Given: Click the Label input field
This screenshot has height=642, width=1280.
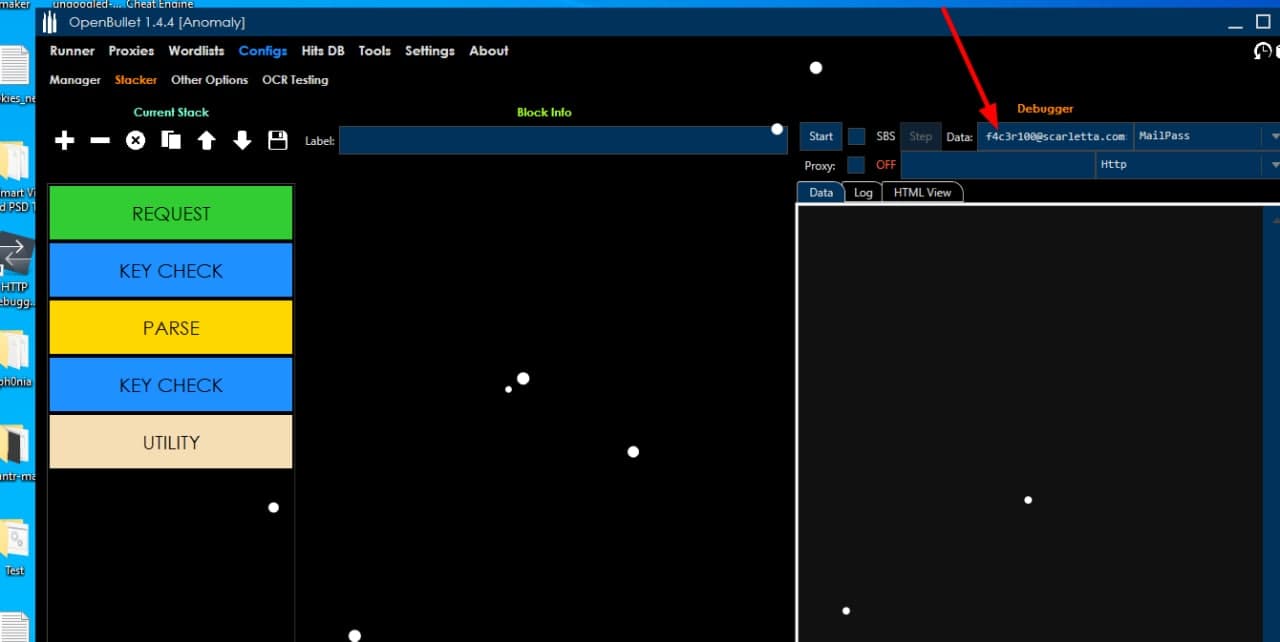Looking at the screenshot, I should click(562, 141).
